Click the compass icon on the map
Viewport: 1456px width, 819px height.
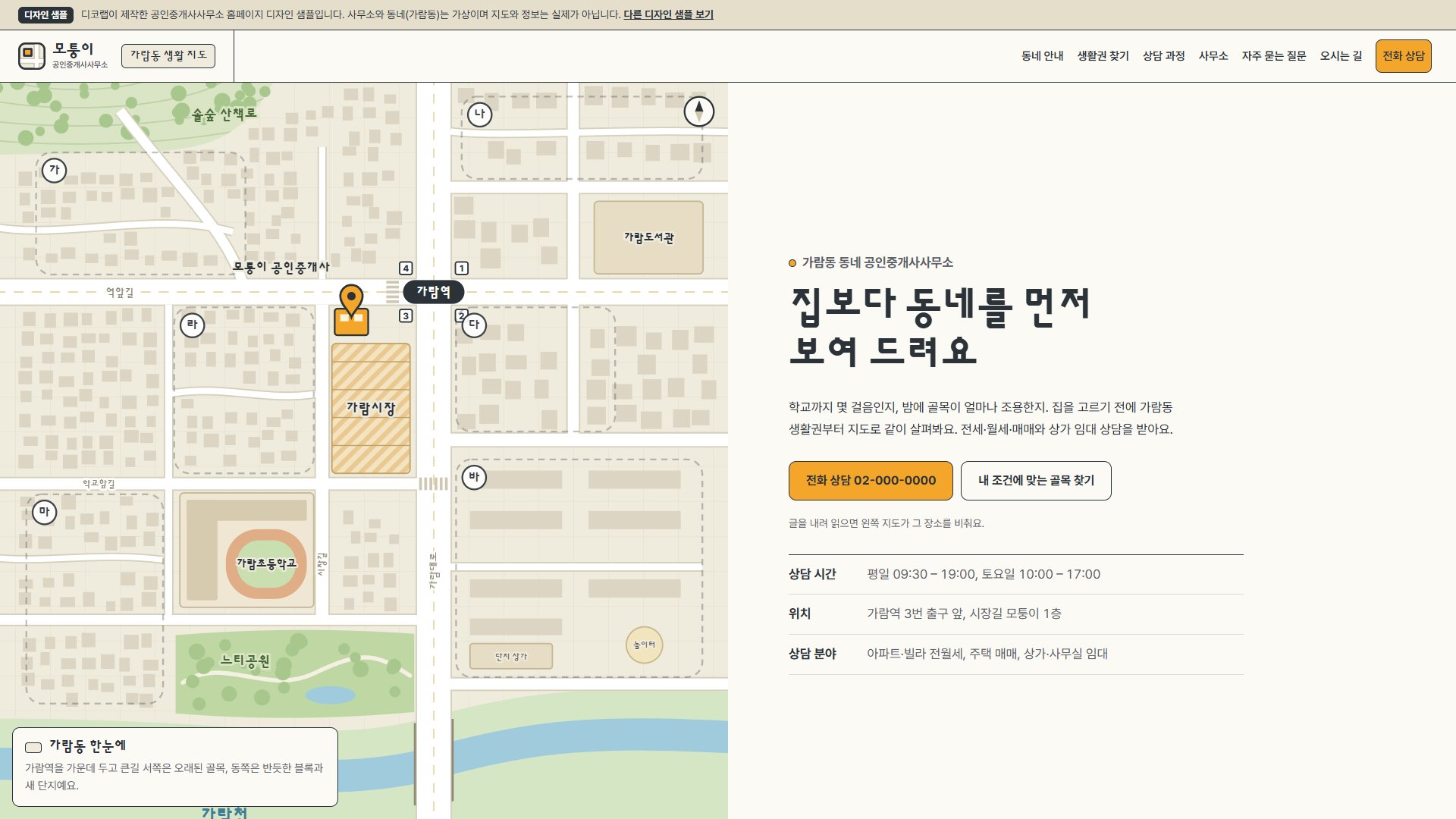coord(699,111)
